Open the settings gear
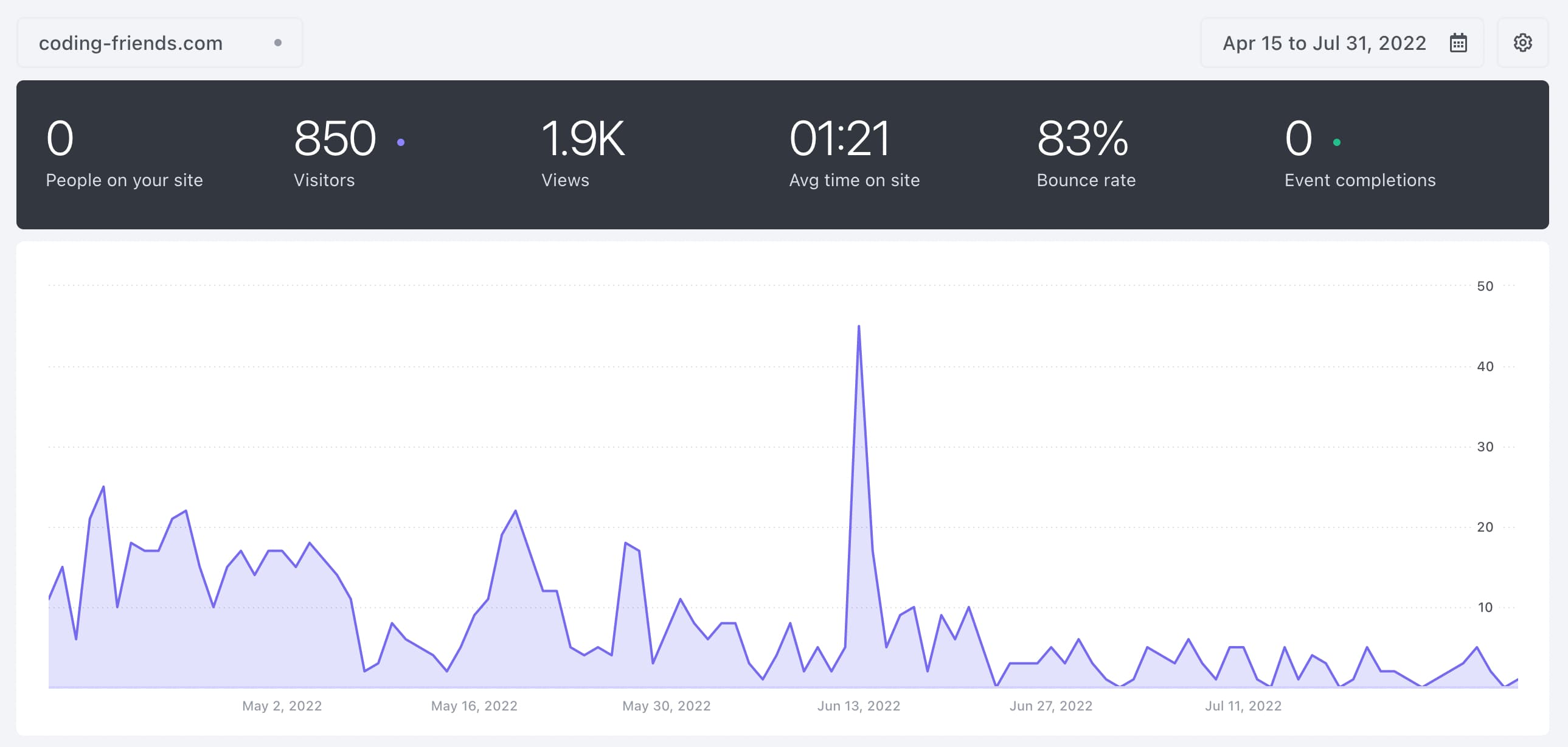1568x747 pixels. [x=1523, y=43]
